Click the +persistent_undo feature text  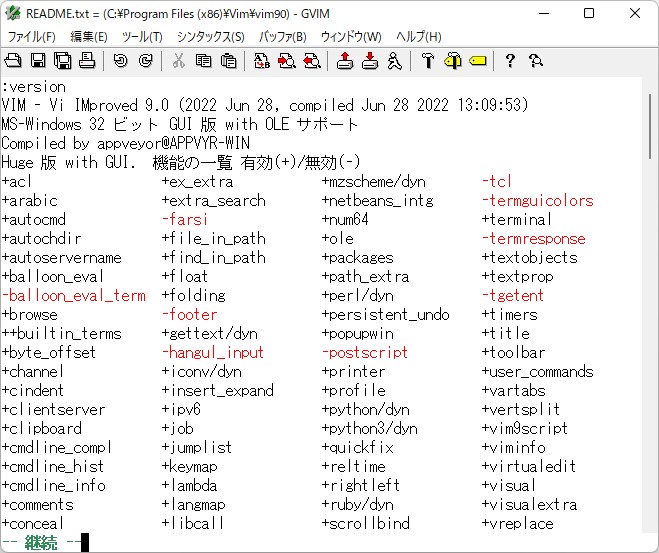tap(386, 314)
